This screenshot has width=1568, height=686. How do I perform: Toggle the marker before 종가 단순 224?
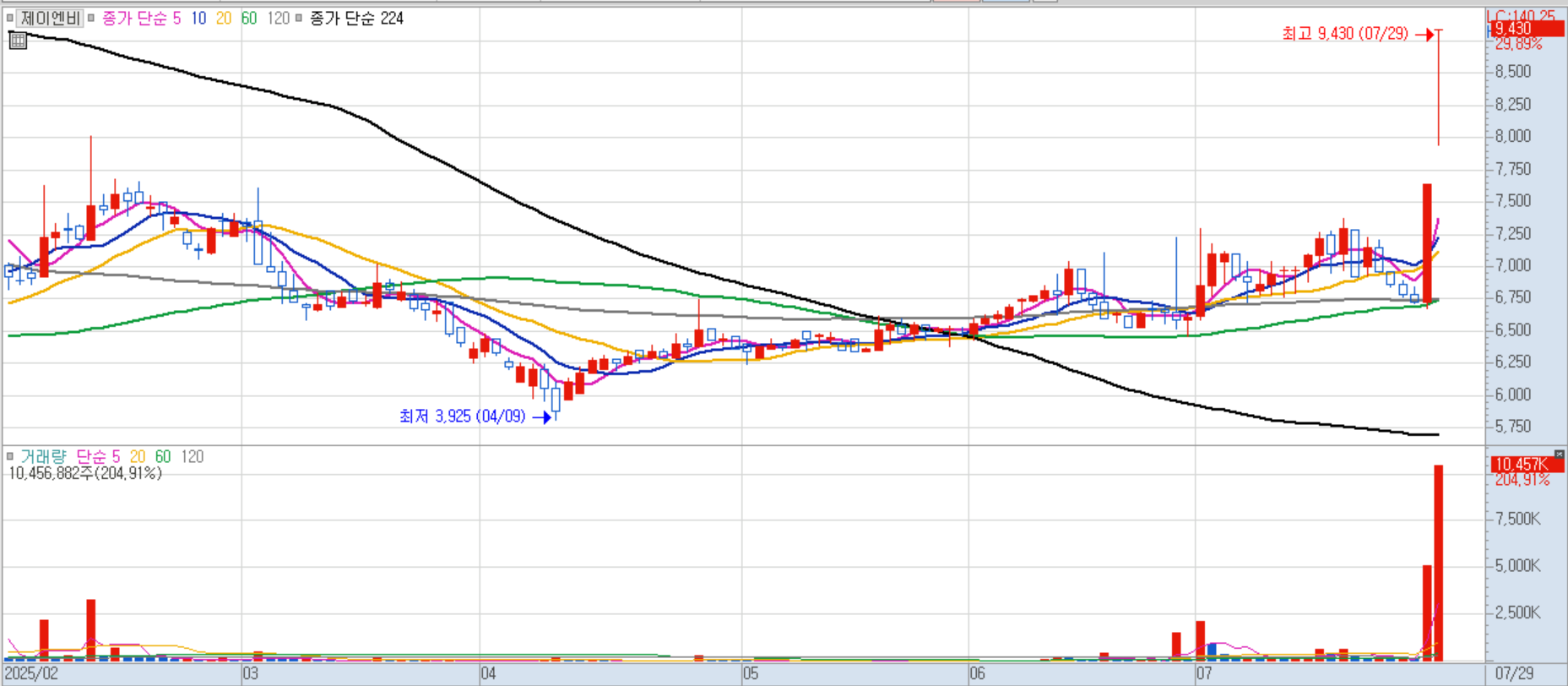(299, 18)
